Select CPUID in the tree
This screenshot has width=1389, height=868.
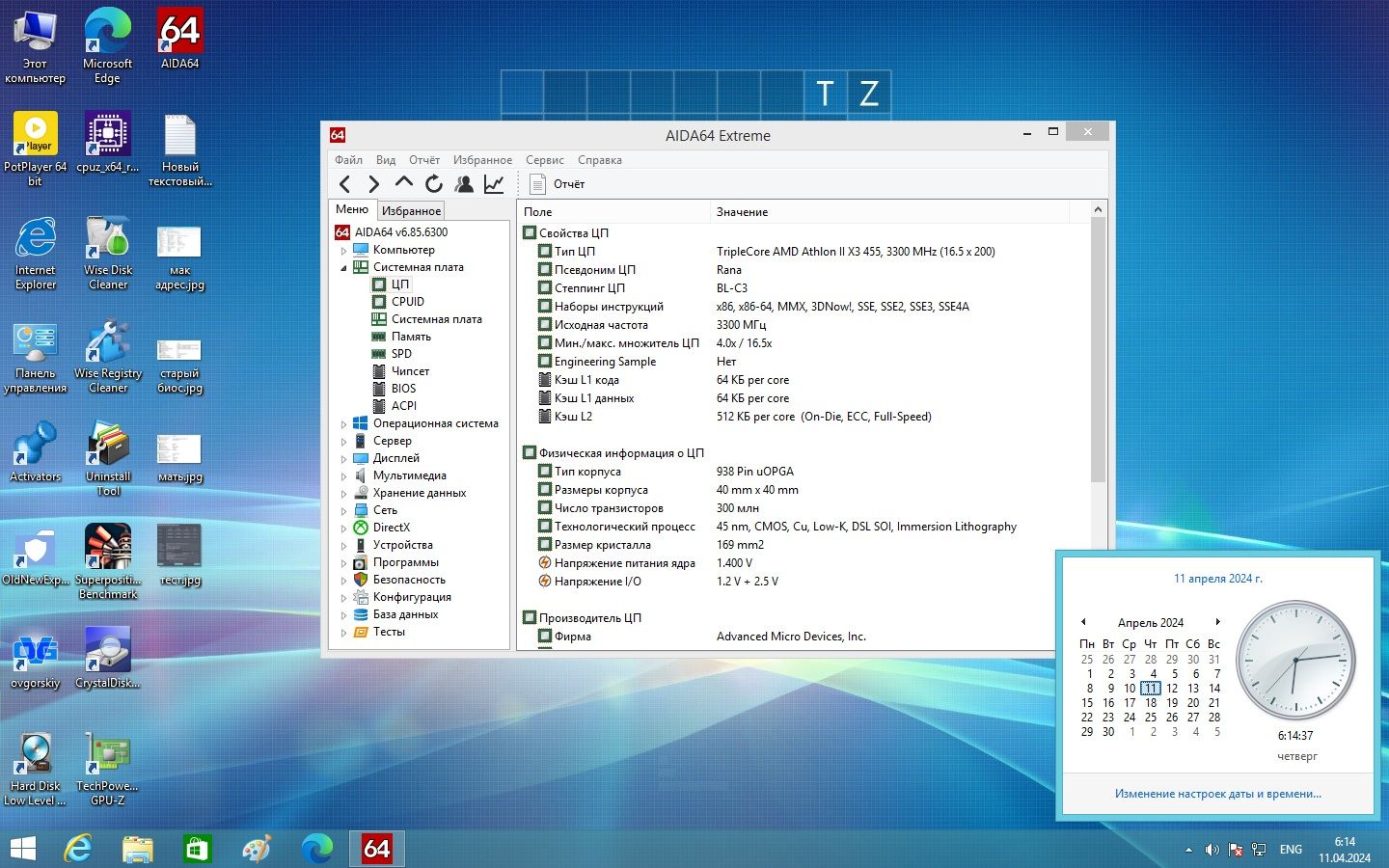click(x=408, y=302)
